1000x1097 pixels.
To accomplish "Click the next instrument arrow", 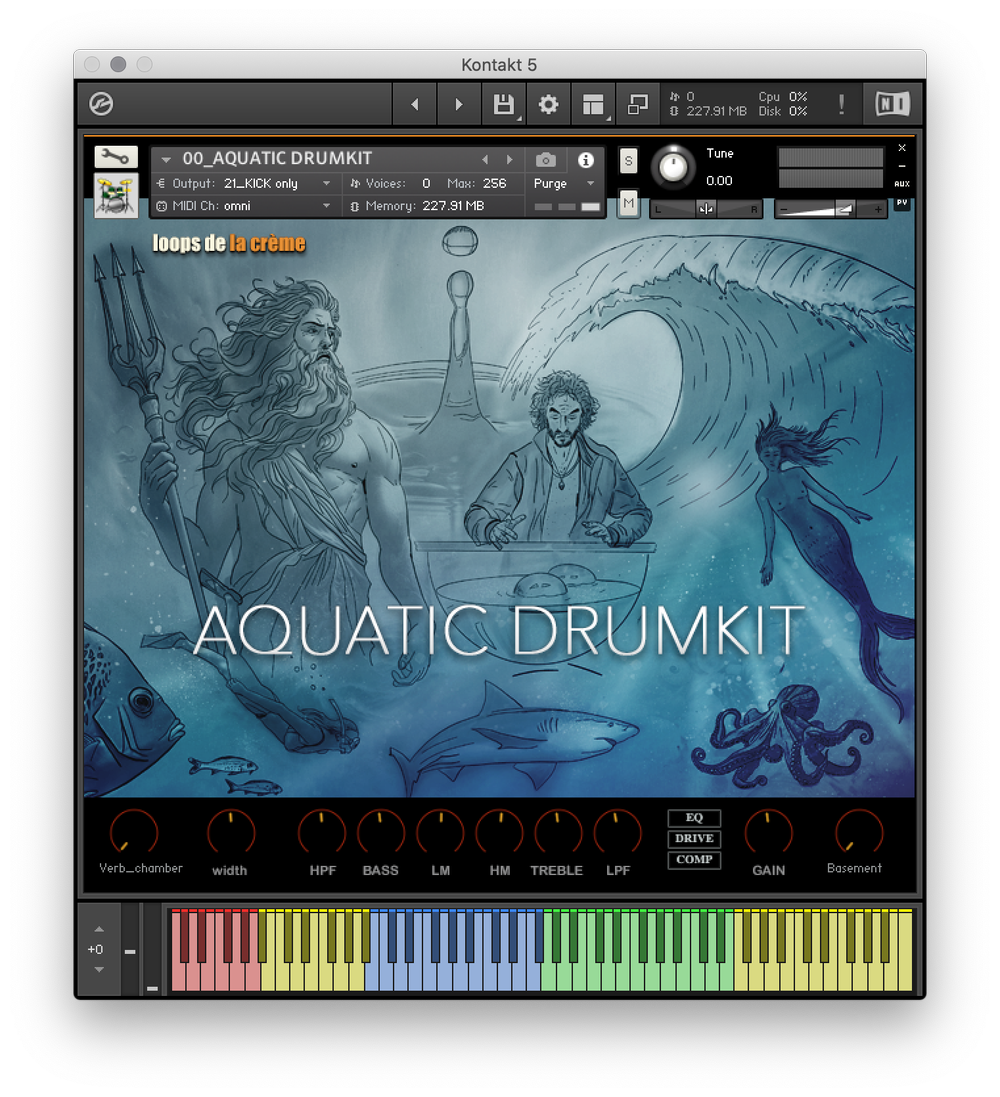I will (x=509, y=159).
